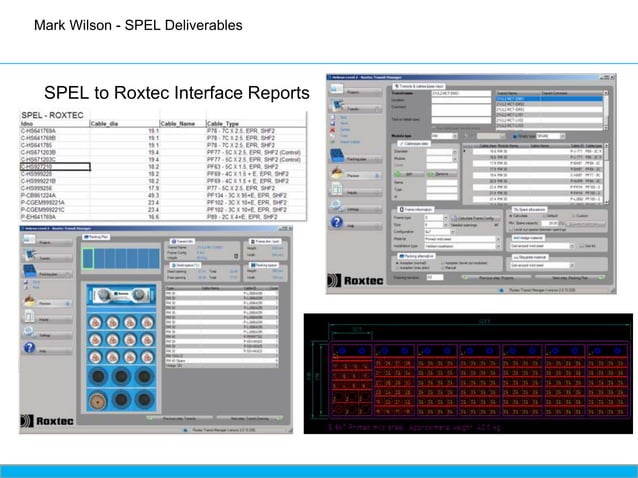Select Transits icon in lower-left Roxtec window
Image resolution: width=638 pixels, height=478 pixels.
tap(30, 255)
